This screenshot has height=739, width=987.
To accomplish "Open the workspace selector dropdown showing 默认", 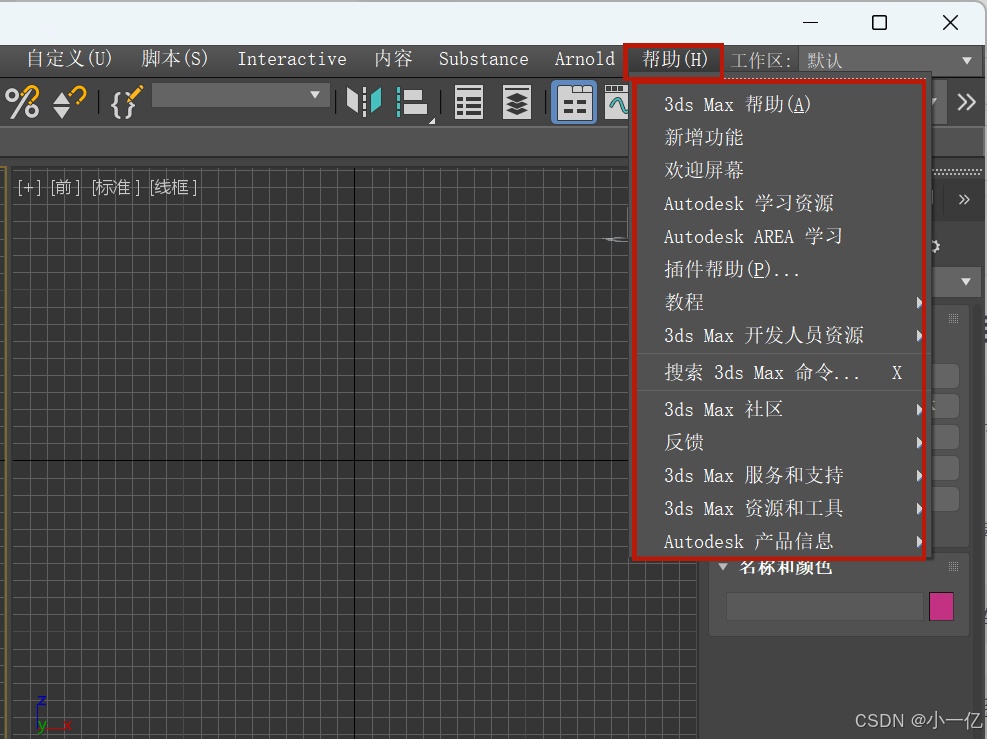I will [x=889, y=60].
